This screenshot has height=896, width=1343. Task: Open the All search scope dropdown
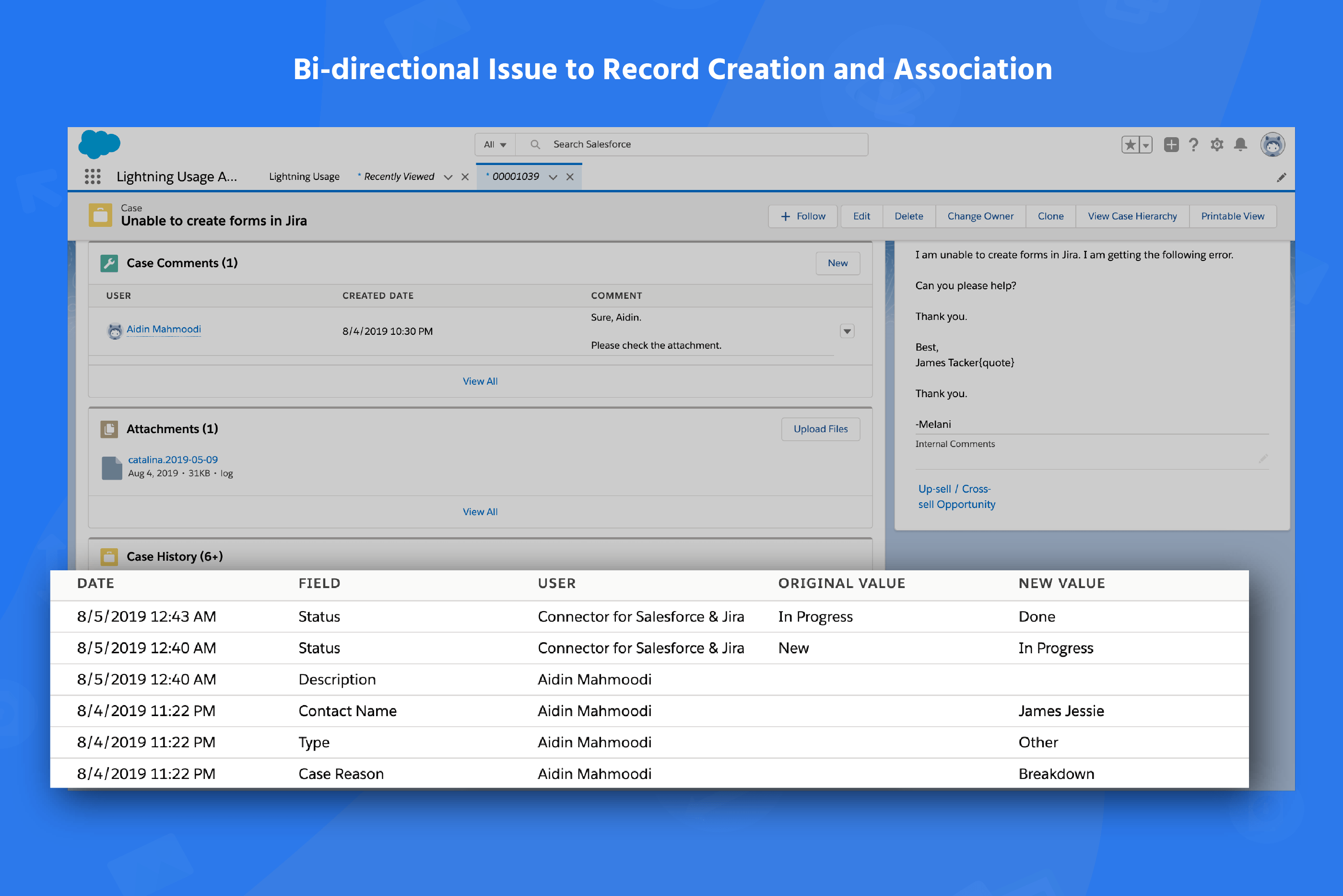(x=495, y=144)
